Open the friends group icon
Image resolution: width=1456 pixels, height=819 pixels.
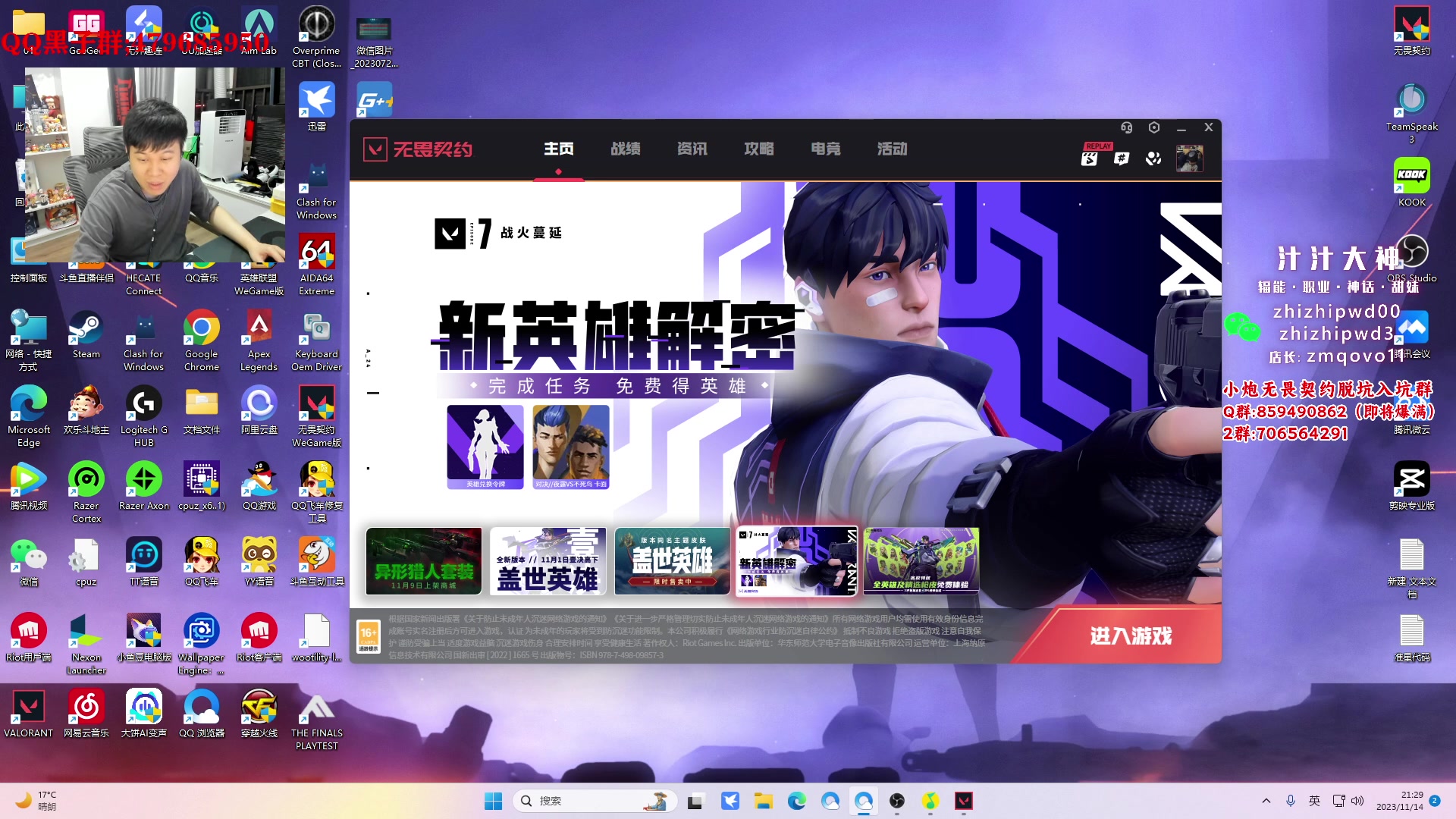pos(1153,158)
